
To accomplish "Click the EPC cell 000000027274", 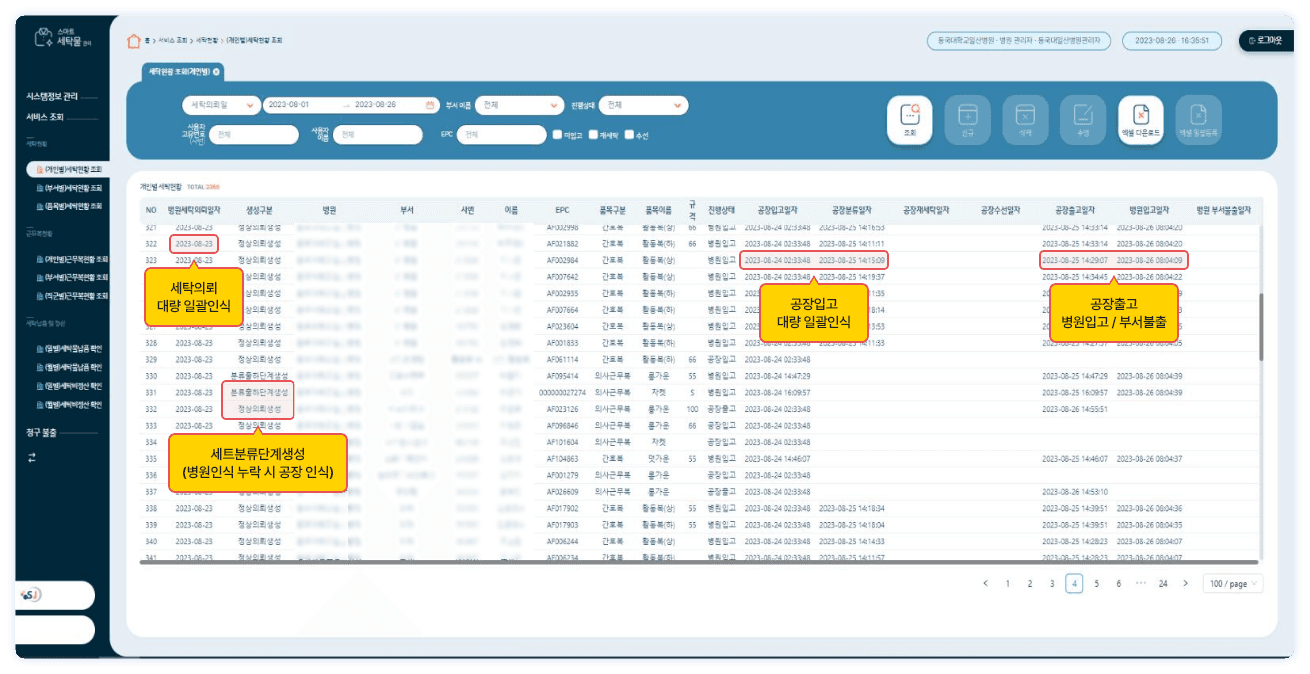I will [x=561, y=393].
